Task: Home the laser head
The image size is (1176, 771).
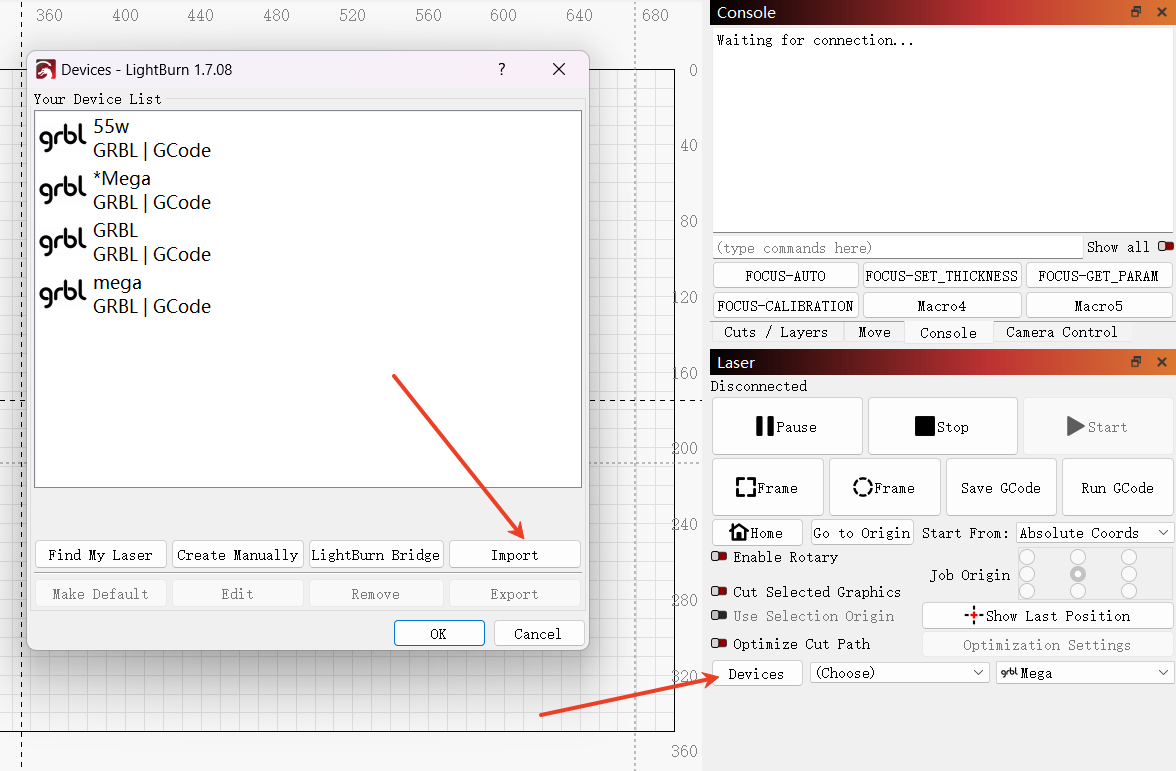Action: [757, 532]
